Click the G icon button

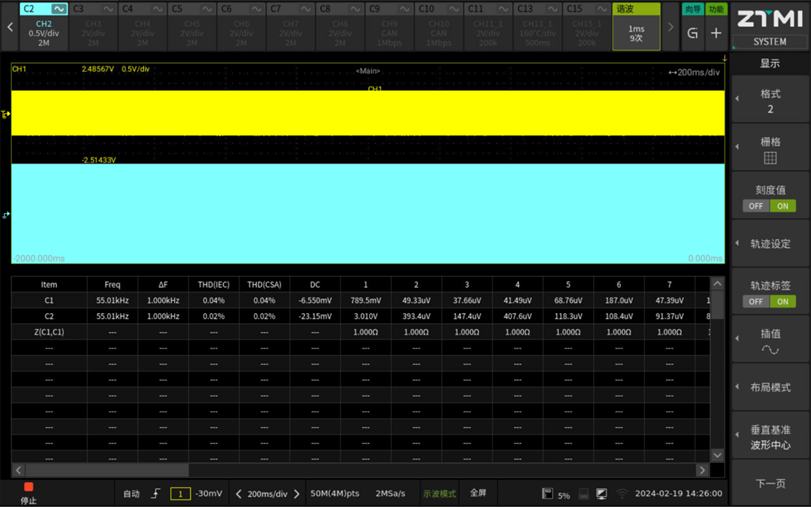[x=693, y=34]
